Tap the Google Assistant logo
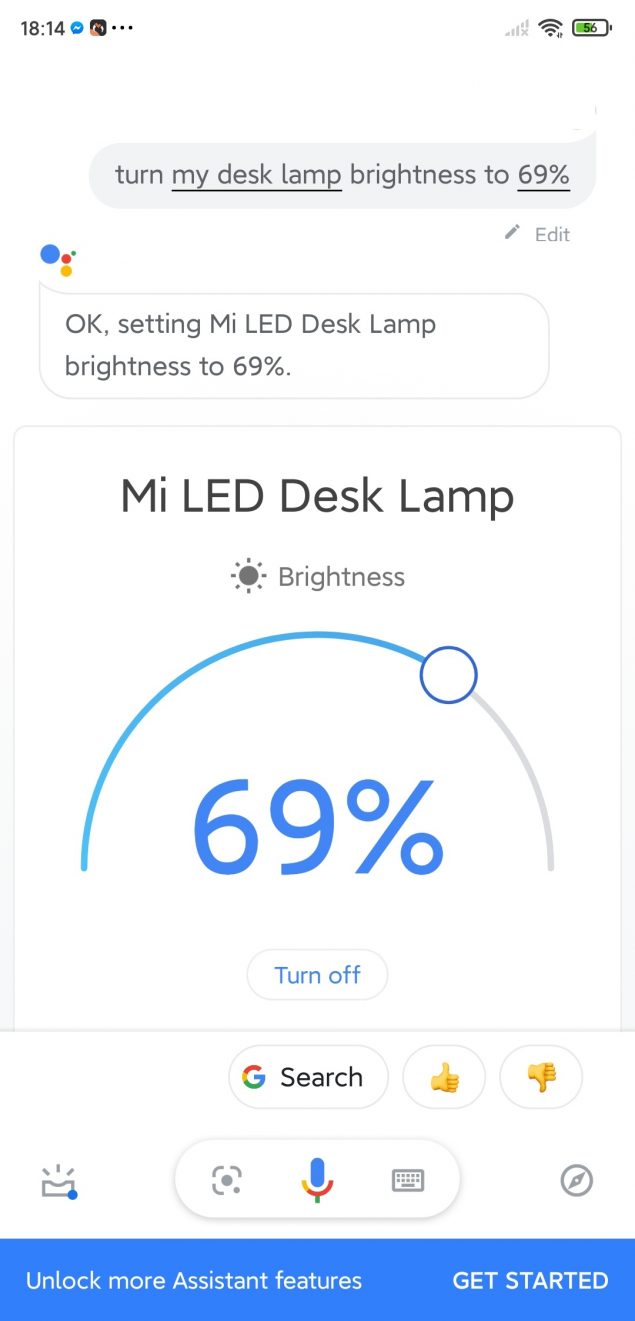The width and height of the screenshot is (635, 1321). click(x=58, y=258)
